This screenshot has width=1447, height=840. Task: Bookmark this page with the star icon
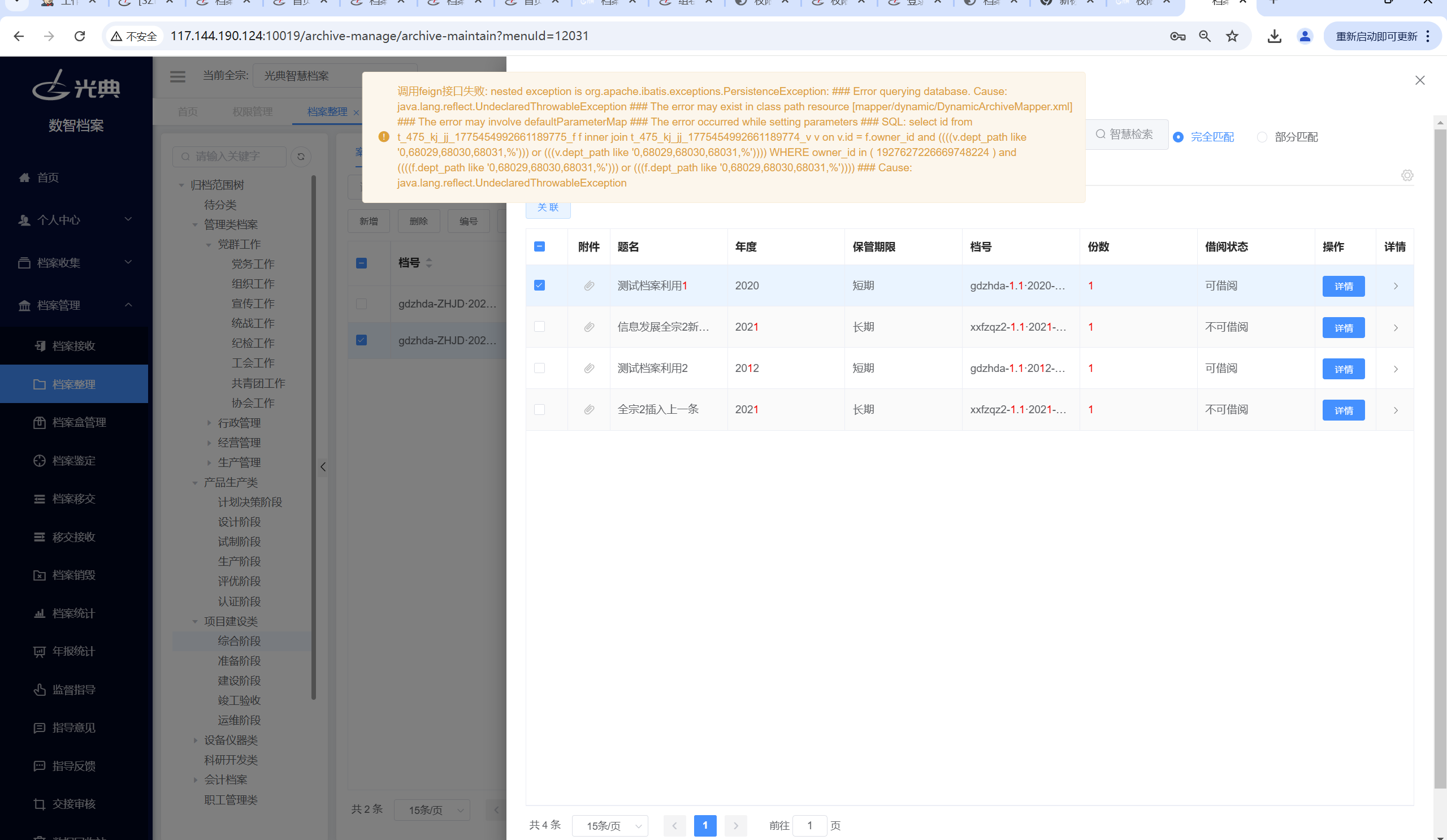click(x=1232, y=36)
